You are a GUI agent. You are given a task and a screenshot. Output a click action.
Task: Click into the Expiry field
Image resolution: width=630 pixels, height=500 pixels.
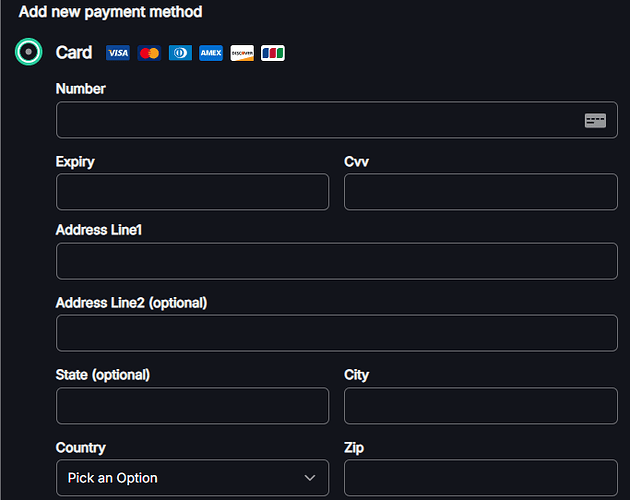(x=192, y=192)
